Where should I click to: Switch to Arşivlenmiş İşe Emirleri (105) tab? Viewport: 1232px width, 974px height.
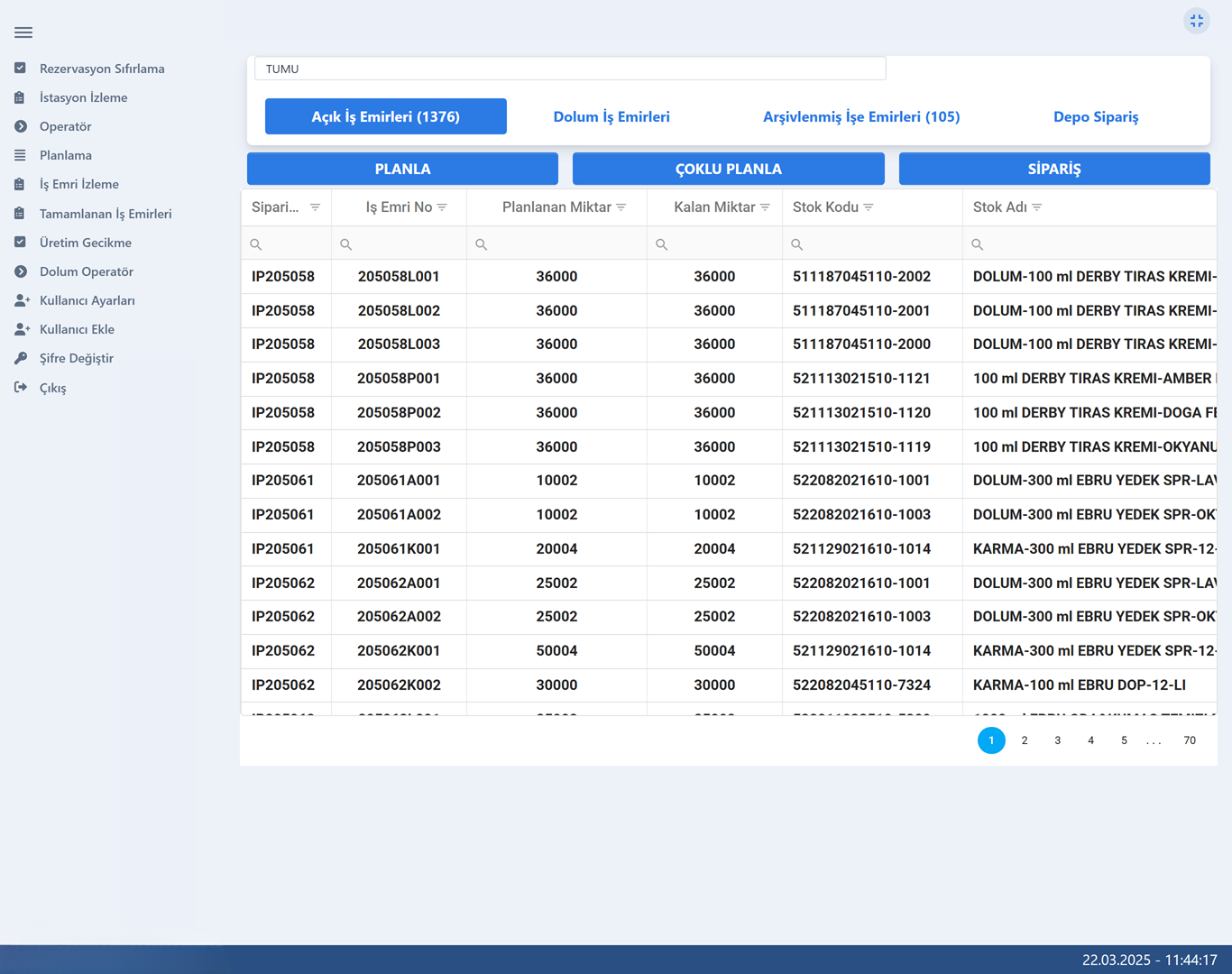[x=861, y=116]
